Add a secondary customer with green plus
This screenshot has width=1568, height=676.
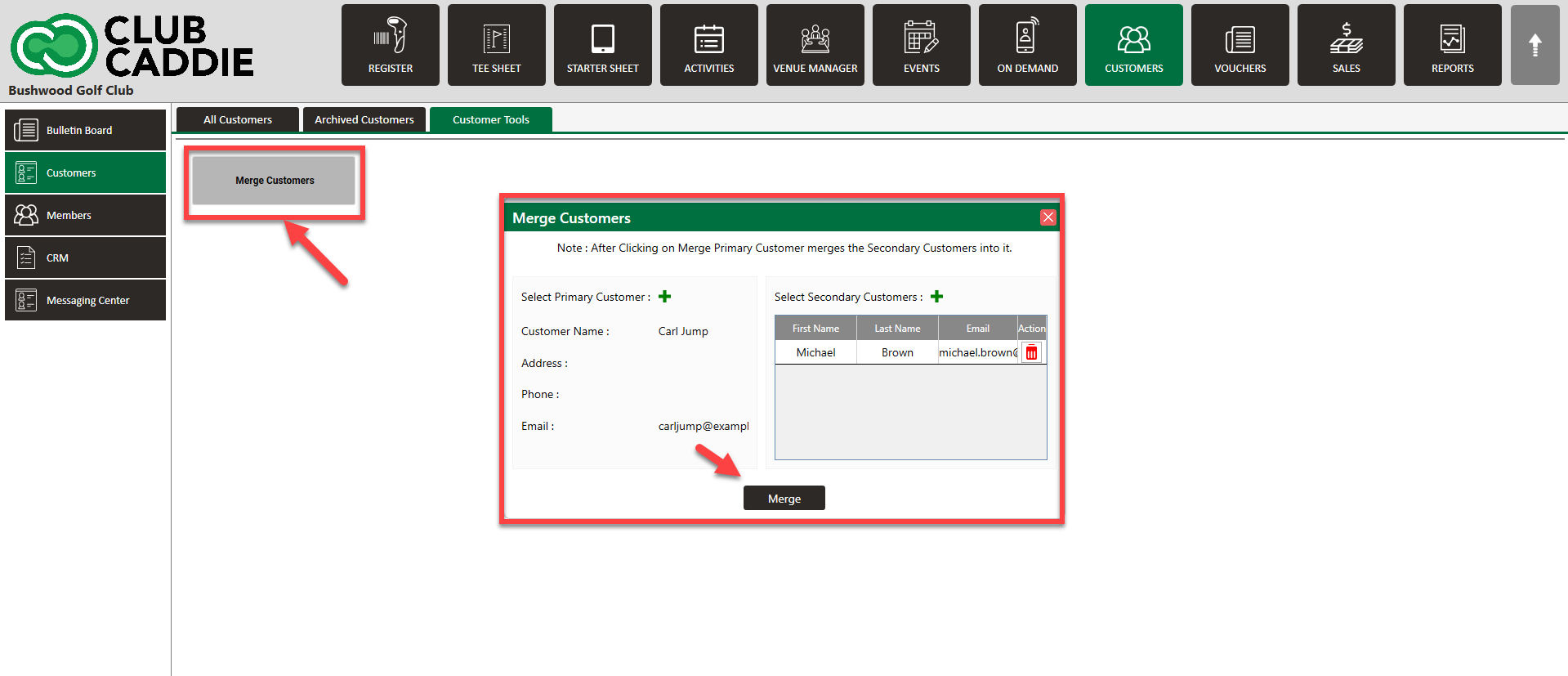coord(936,297)
